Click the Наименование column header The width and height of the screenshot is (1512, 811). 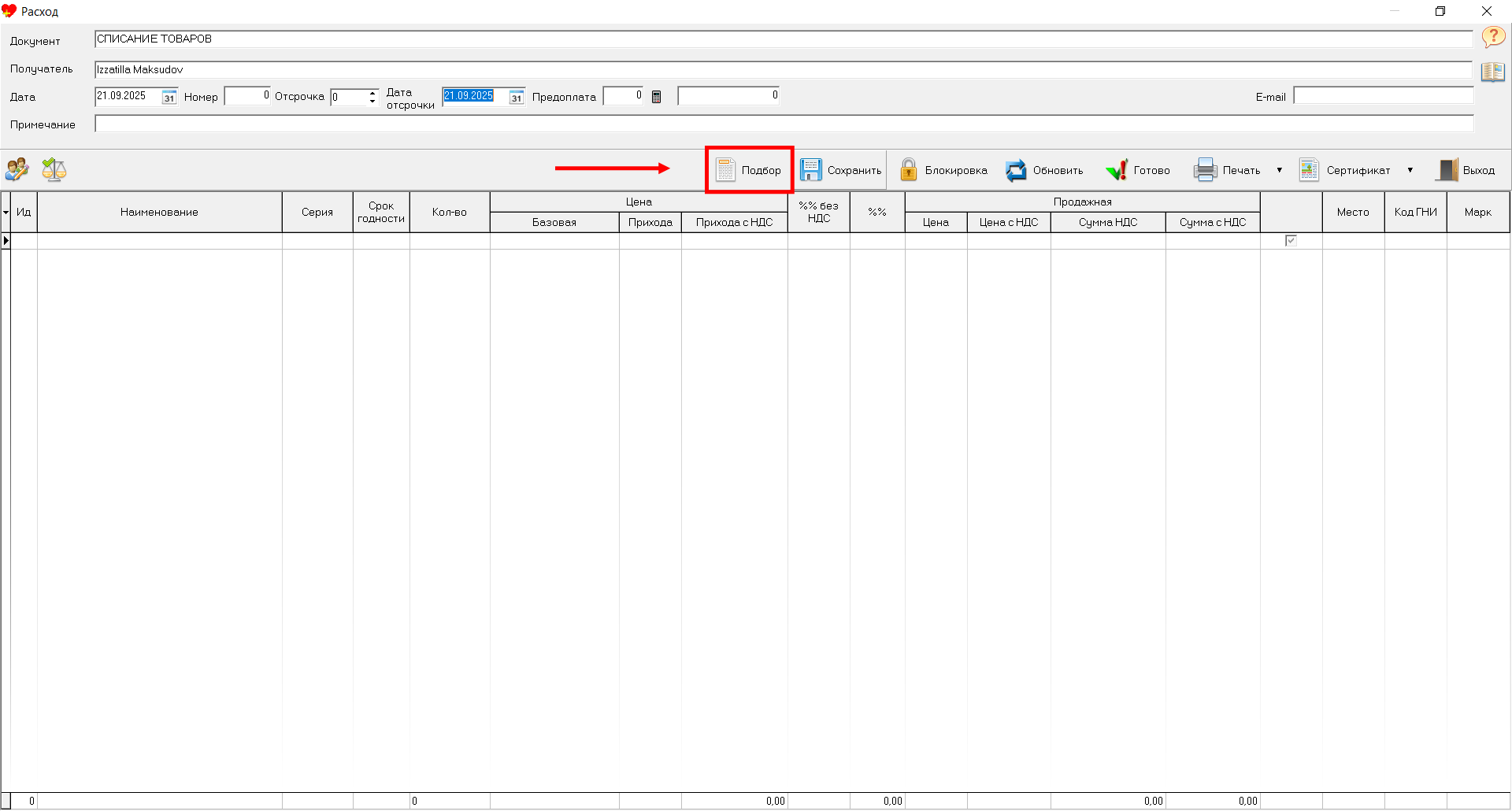point(159,212)
